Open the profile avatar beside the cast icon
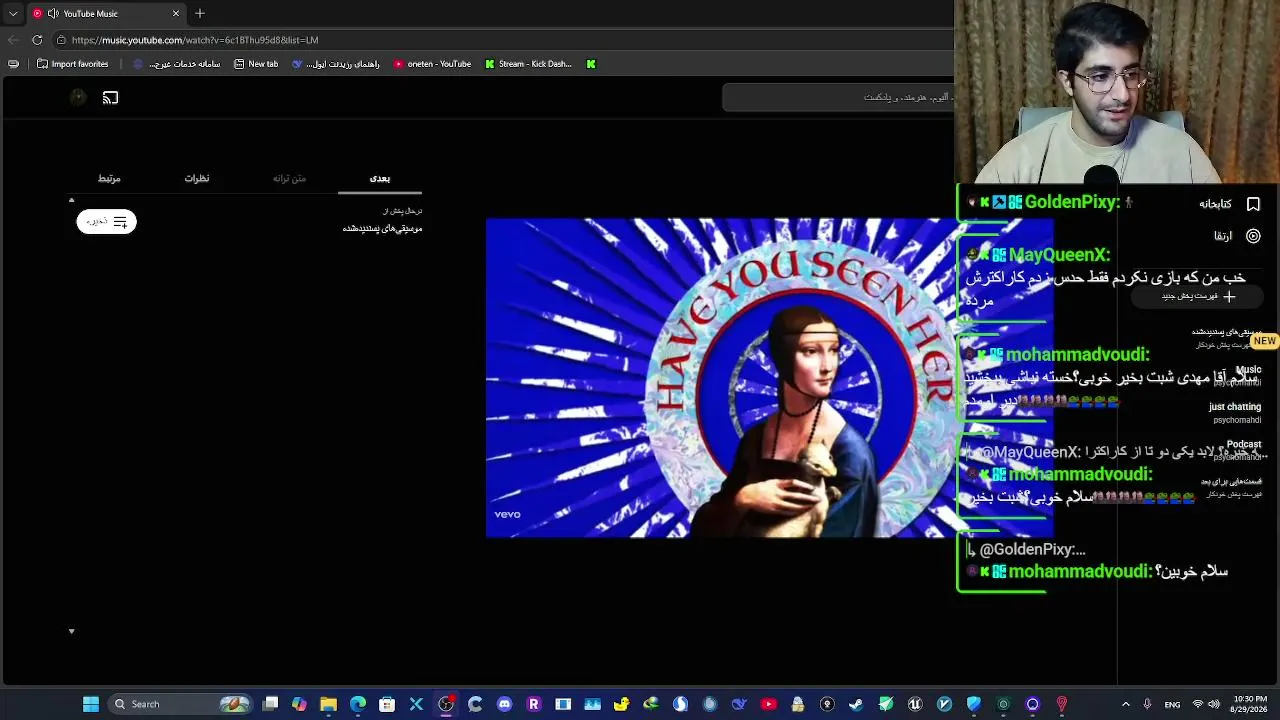The image size is (1280, 720). pos(78,97)
